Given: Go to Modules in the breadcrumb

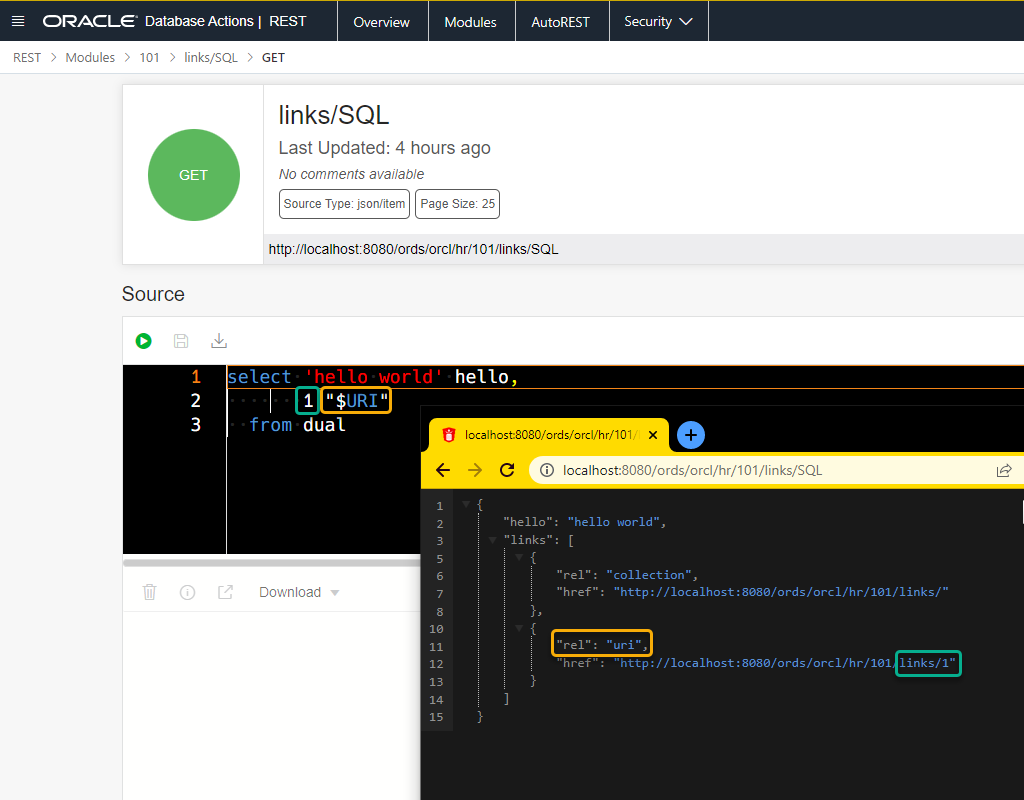Looking at the screenshot, I should [90, 57].
